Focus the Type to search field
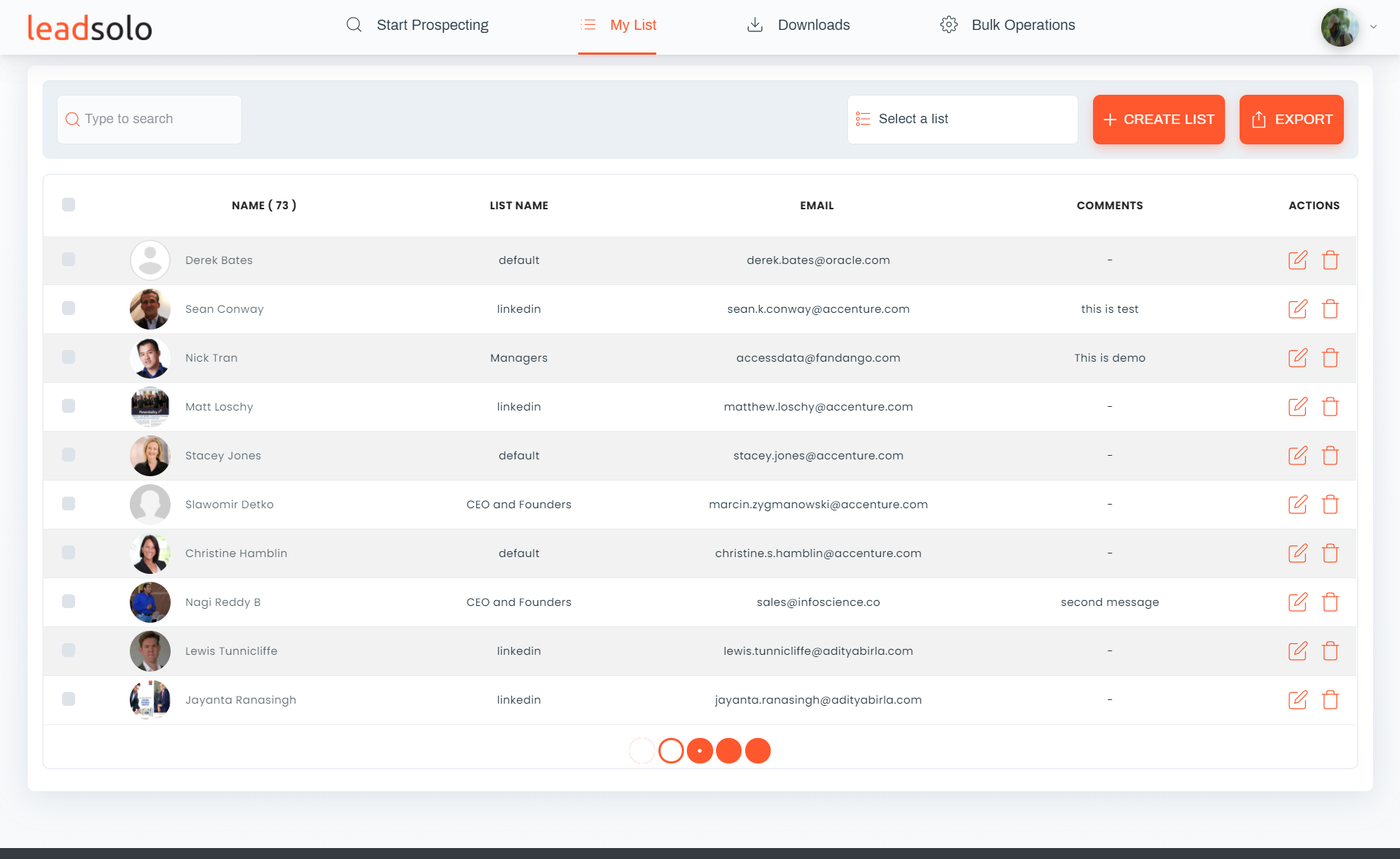 [149, 120]
